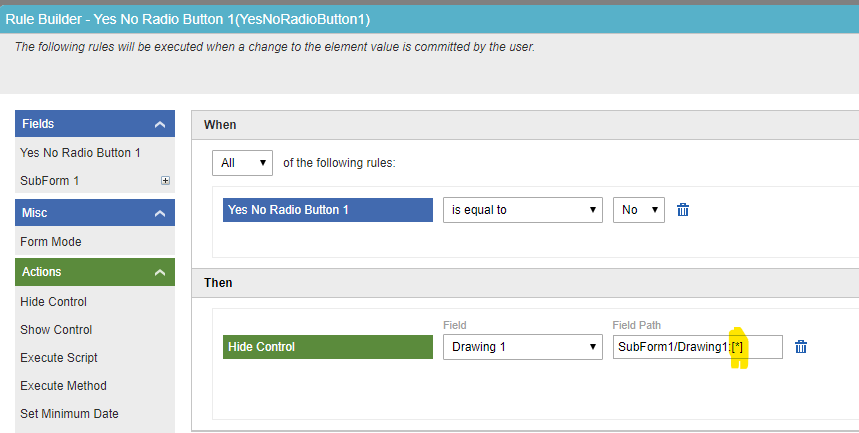Select Yes No Radio Button 1 field
The height and width of the screenshot is (433, 859).
coord(80,153)
